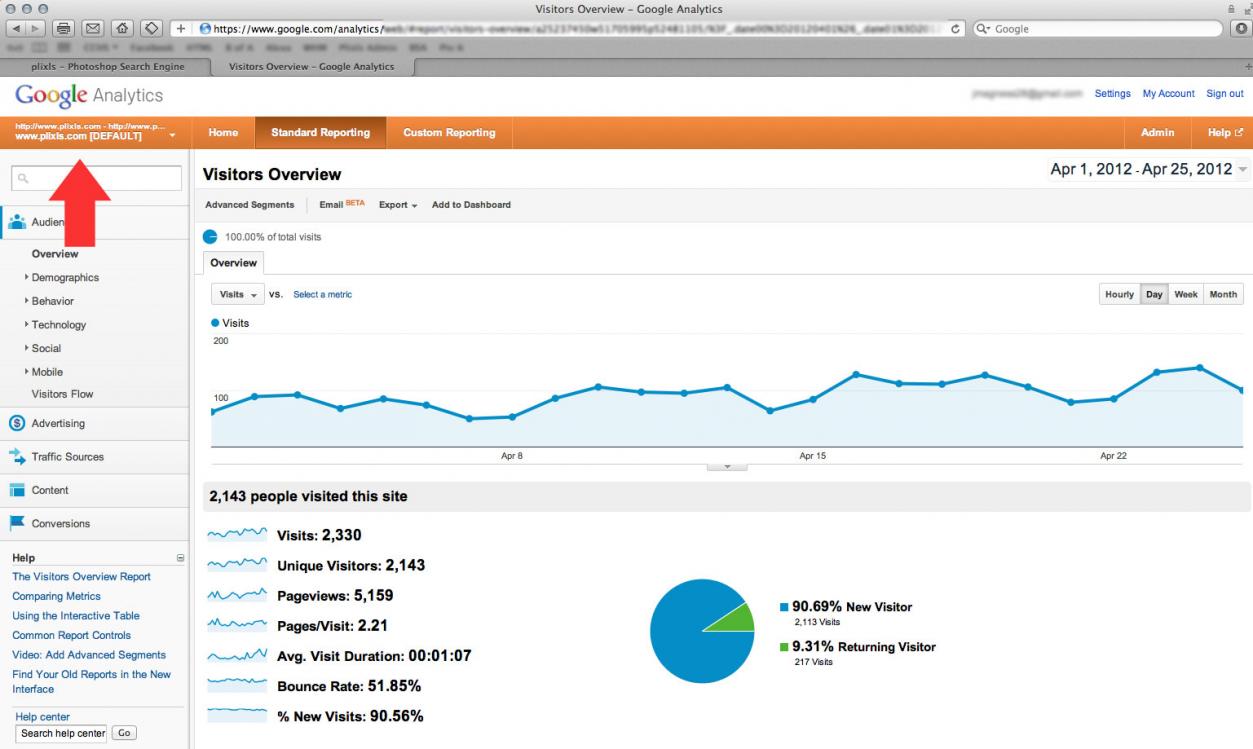Viewport: 1253px width, 749px height.
Task: Click Video: Add Advanced Segments link
Action: (x=89, y=655)
